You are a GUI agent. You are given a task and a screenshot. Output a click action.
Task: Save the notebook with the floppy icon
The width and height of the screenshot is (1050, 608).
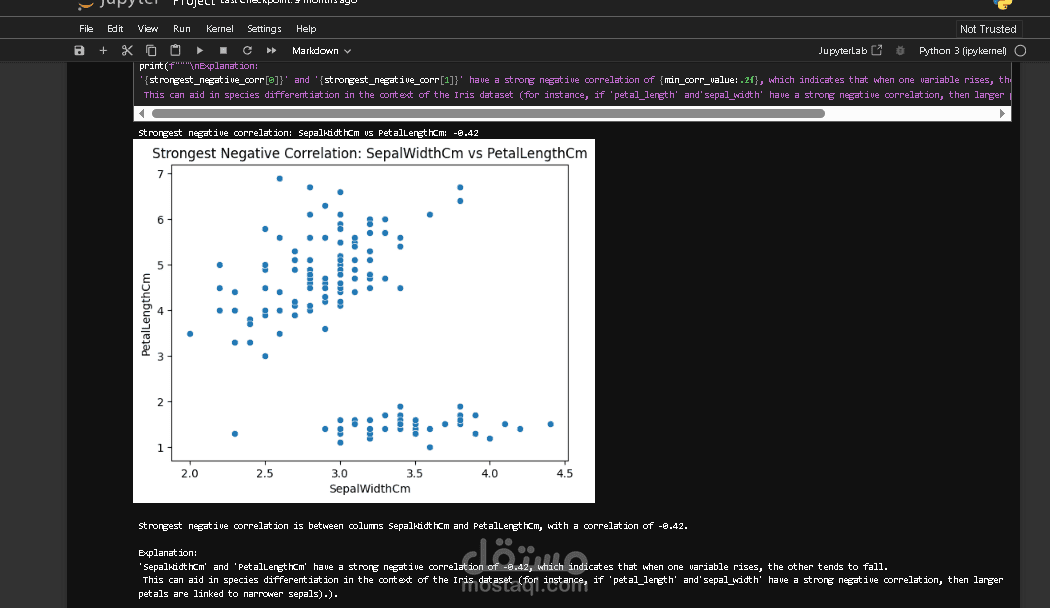79,50
